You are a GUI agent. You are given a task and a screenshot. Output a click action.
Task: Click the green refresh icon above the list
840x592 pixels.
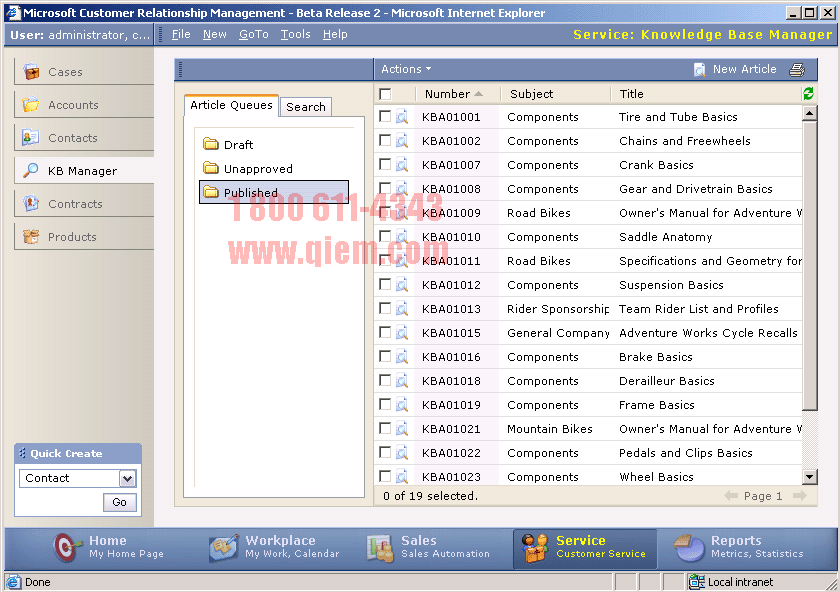click(808, 94)
